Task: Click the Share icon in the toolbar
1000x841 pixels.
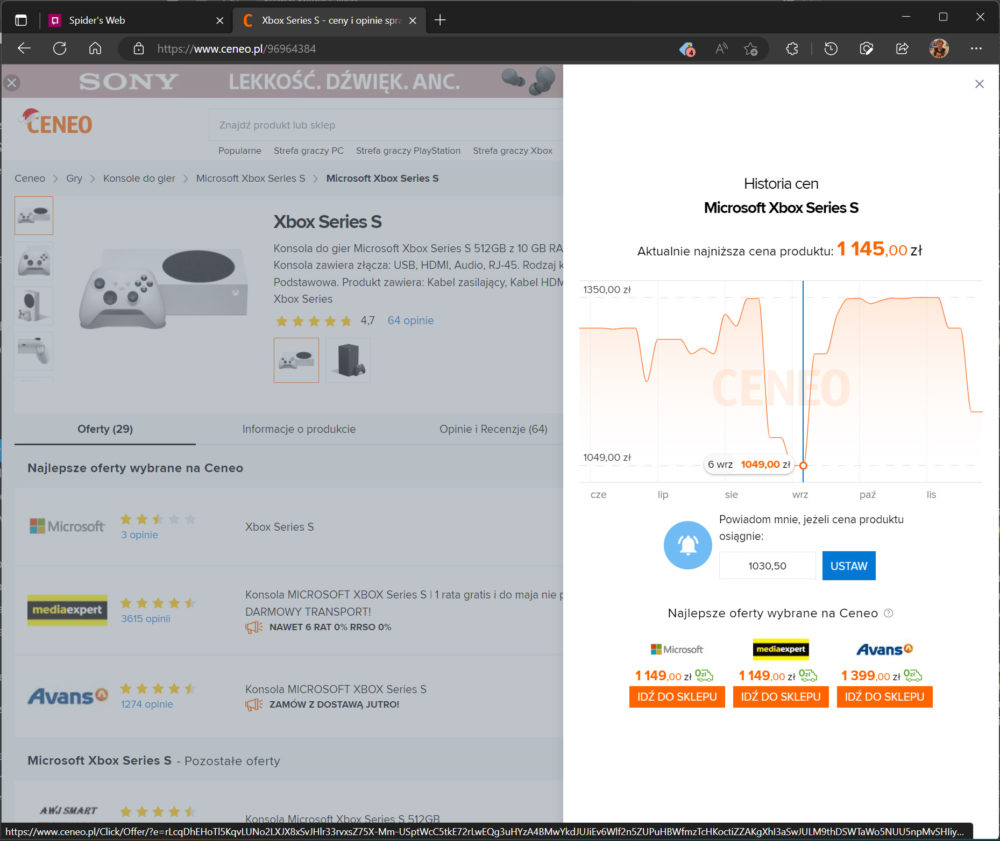Action: (902, 48)
